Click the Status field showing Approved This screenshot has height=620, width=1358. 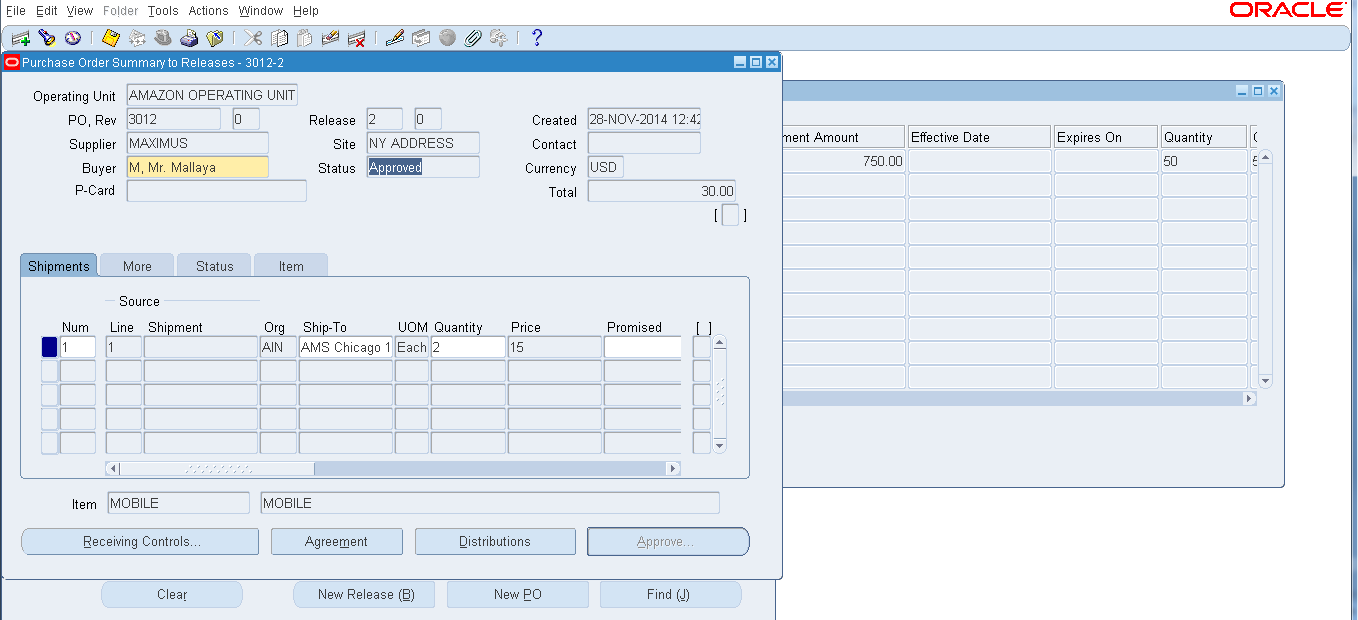tap(423, 168)
